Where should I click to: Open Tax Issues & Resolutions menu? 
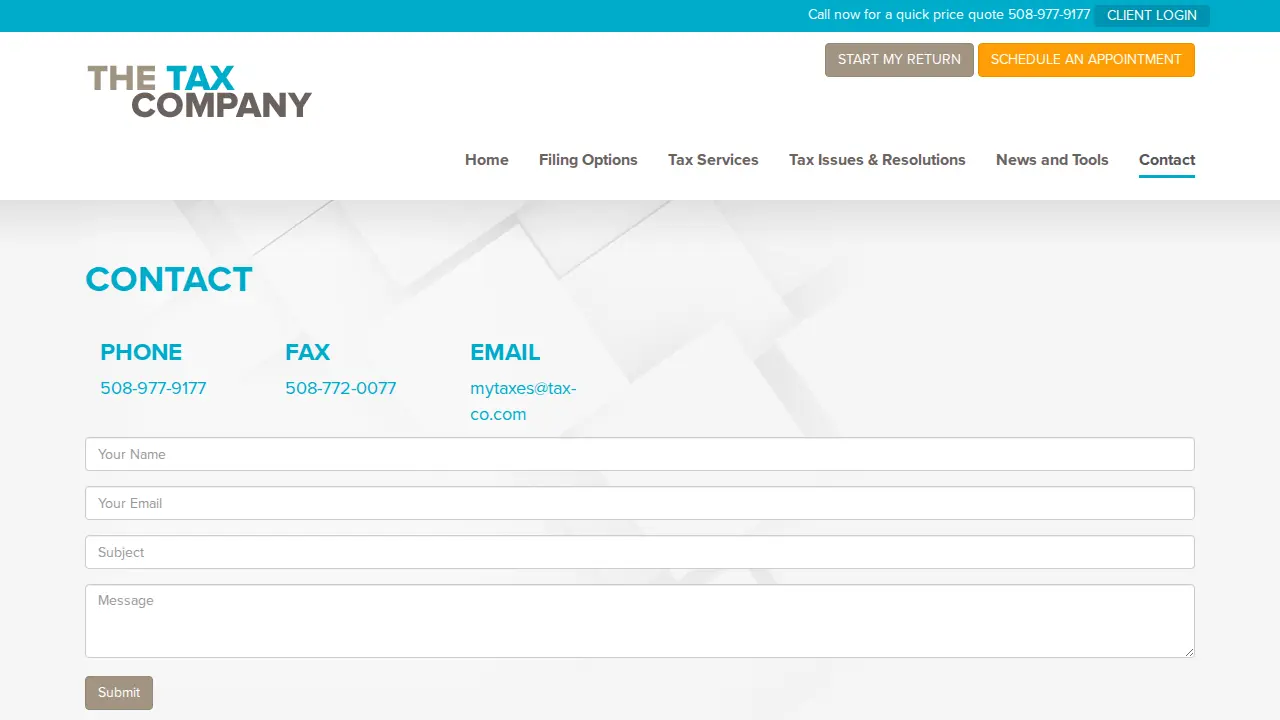click(877, 160)
